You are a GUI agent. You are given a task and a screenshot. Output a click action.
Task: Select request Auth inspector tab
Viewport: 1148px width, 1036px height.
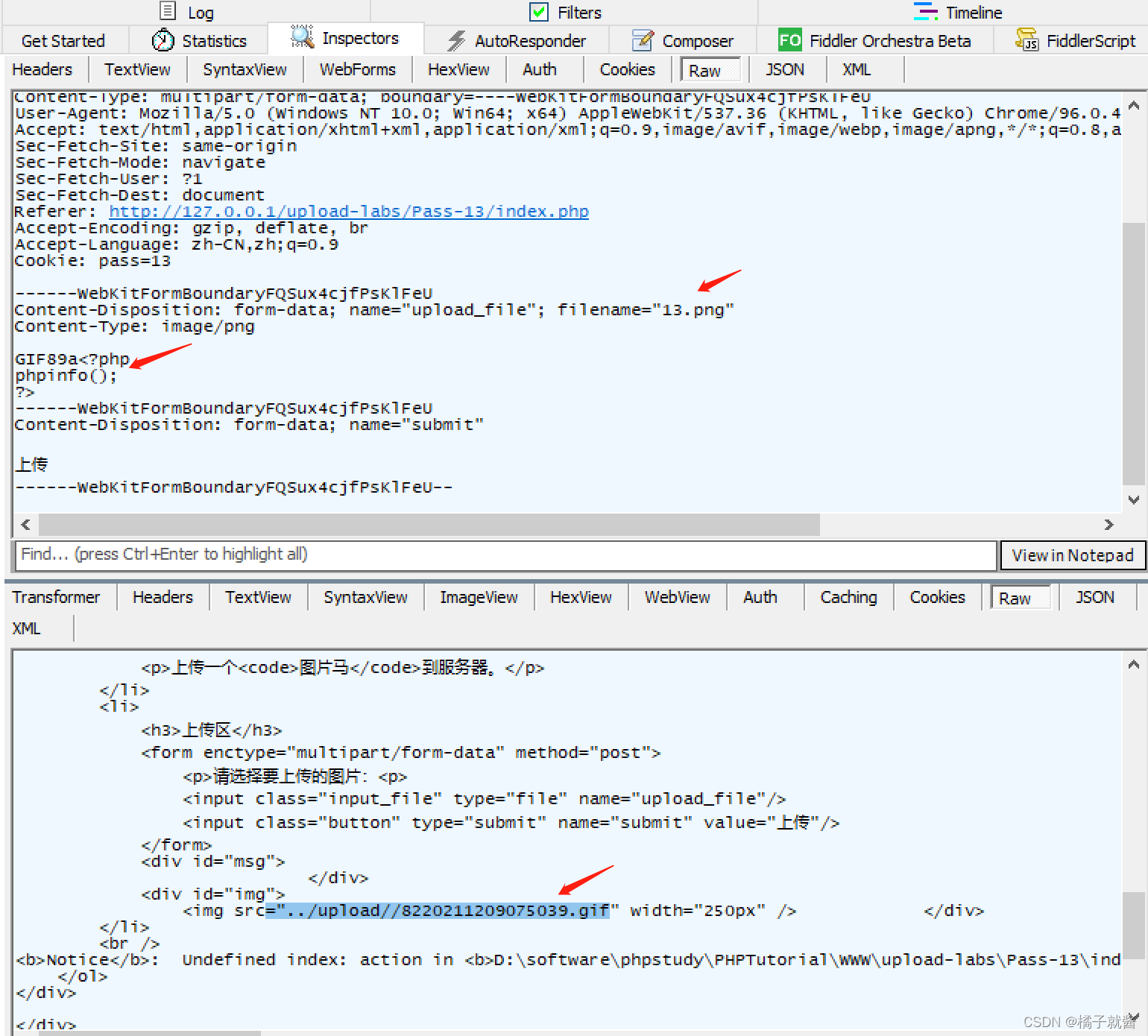(x=540, y=69)
